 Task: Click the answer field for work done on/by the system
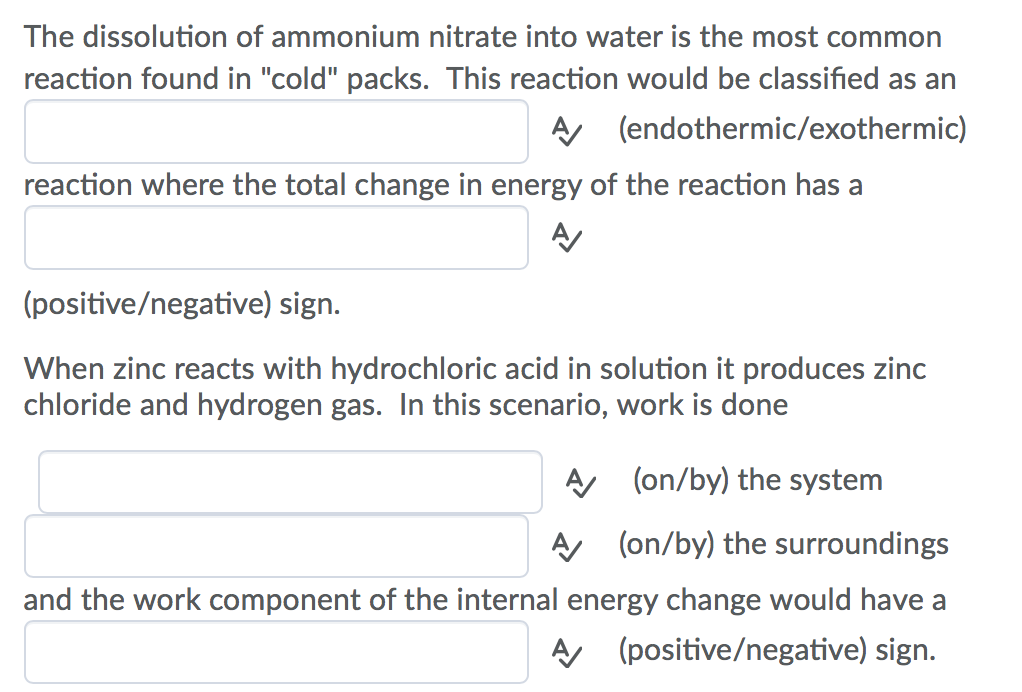289,482
